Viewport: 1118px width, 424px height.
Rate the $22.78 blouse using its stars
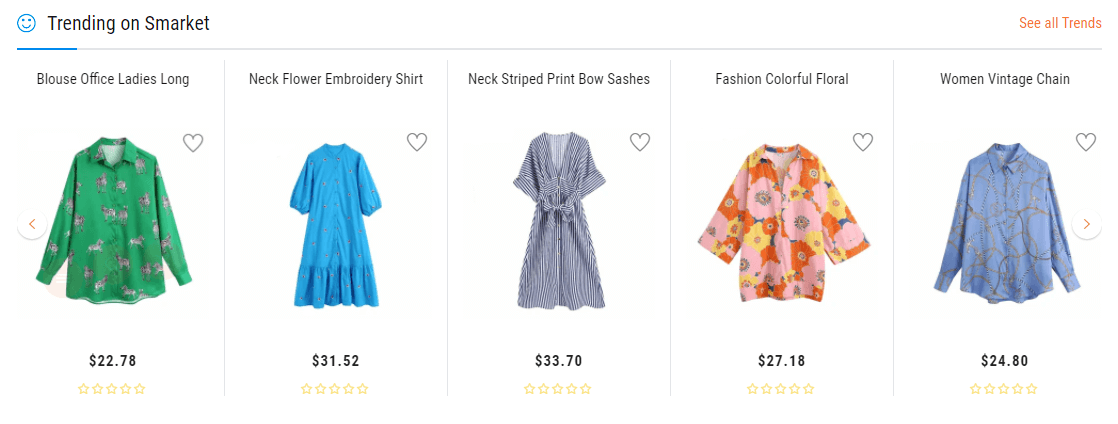coord(112,389)
